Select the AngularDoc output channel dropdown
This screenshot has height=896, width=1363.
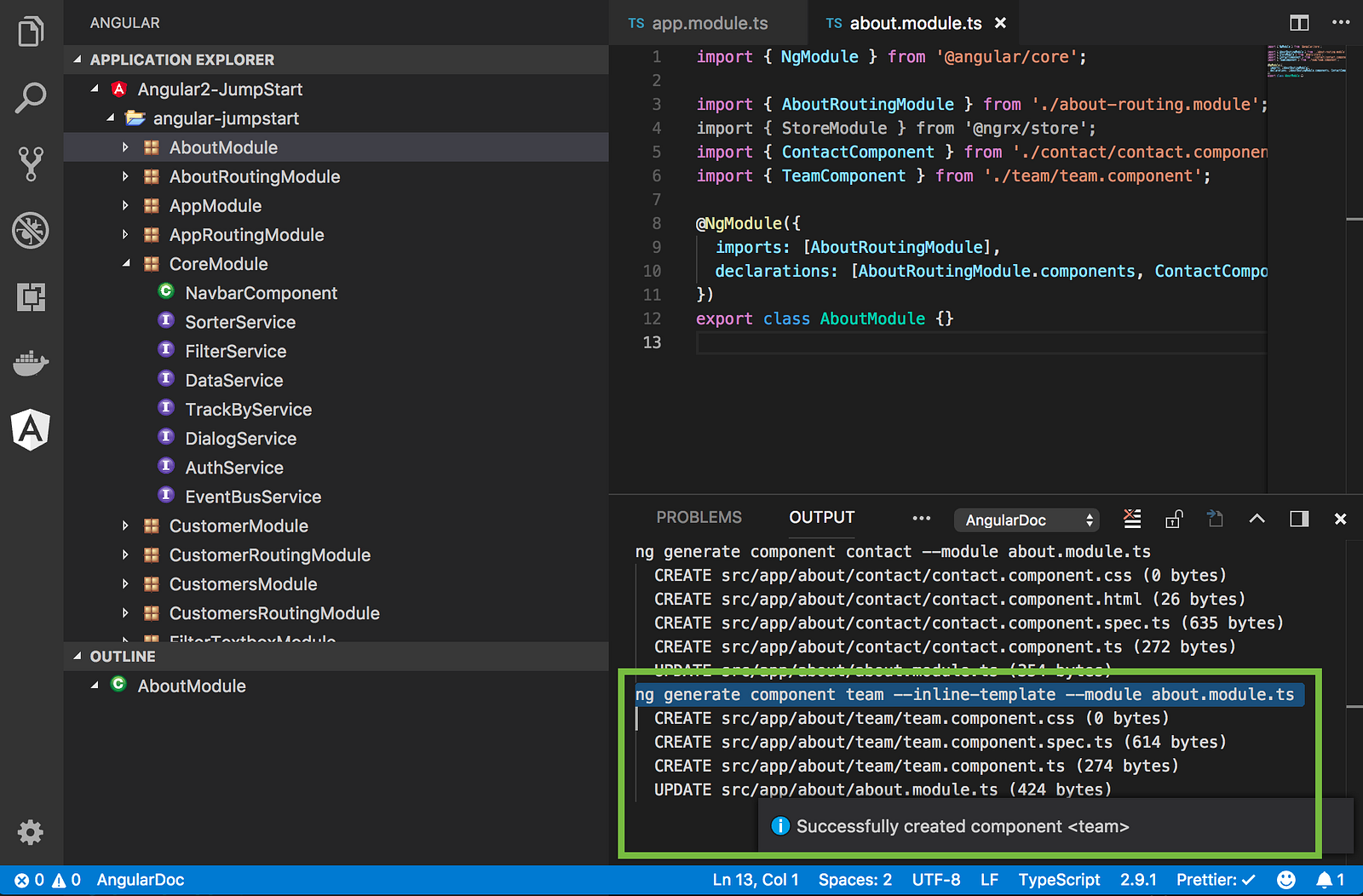point(1027,520)
